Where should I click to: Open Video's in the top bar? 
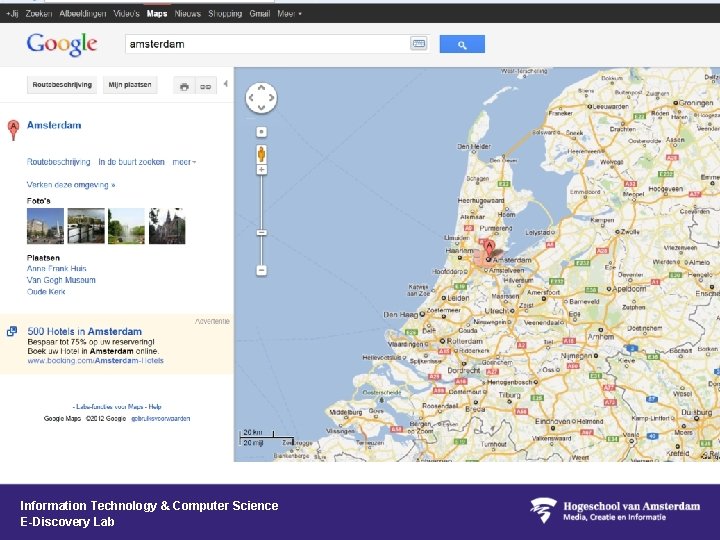(126, 14)
